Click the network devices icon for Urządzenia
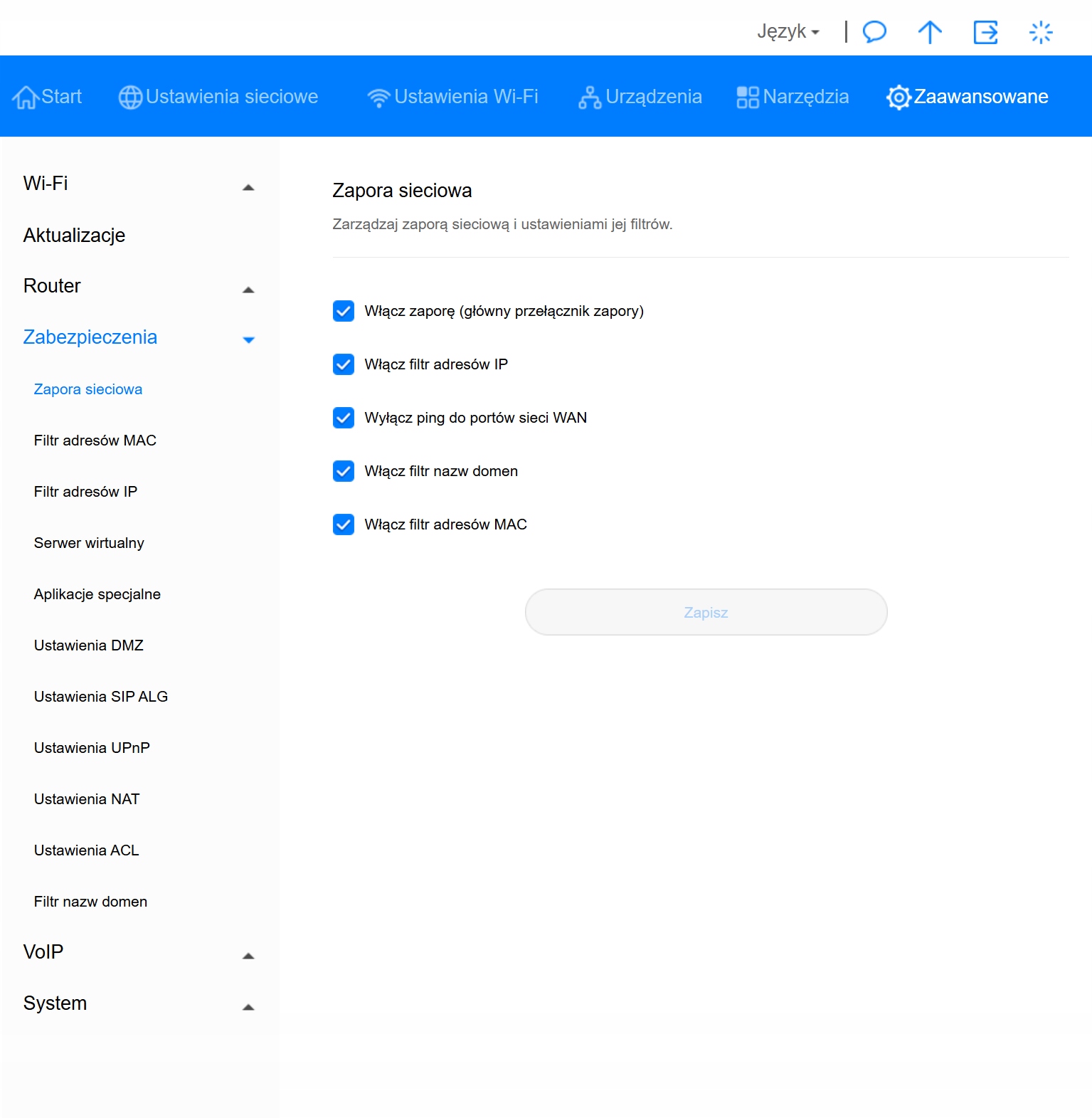This screenshot has height=1118, width=1092. click(589, 97)
